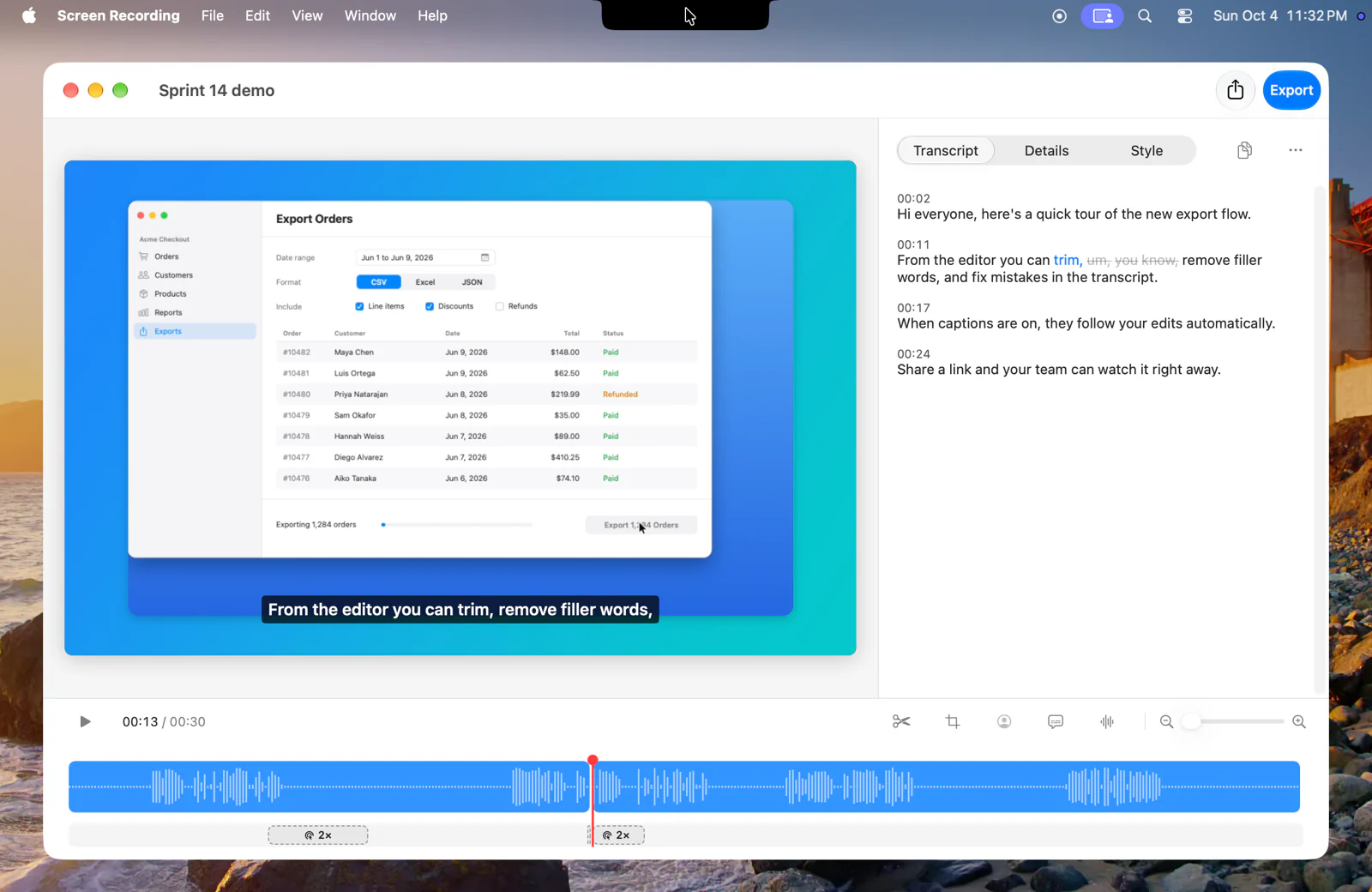Open the more options ellipsis menu
The width and height of the screenshot is (1372, 892).
point(1295,150)
